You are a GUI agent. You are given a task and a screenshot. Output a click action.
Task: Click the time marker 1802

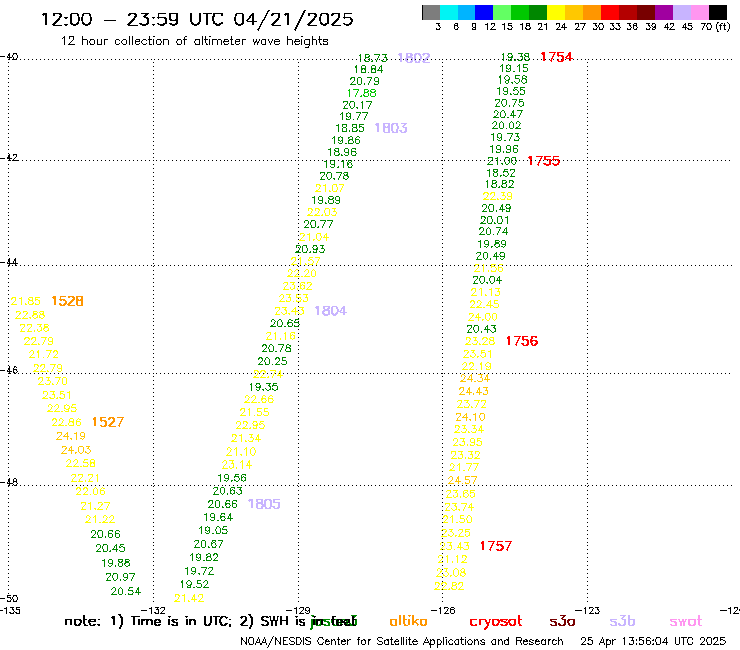[x=414, y=58]
